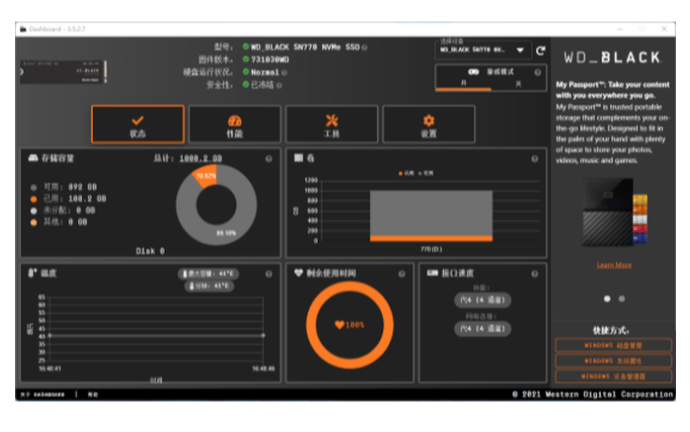Click the 892 GB available value
690x432 pixels.
(82, 187)
